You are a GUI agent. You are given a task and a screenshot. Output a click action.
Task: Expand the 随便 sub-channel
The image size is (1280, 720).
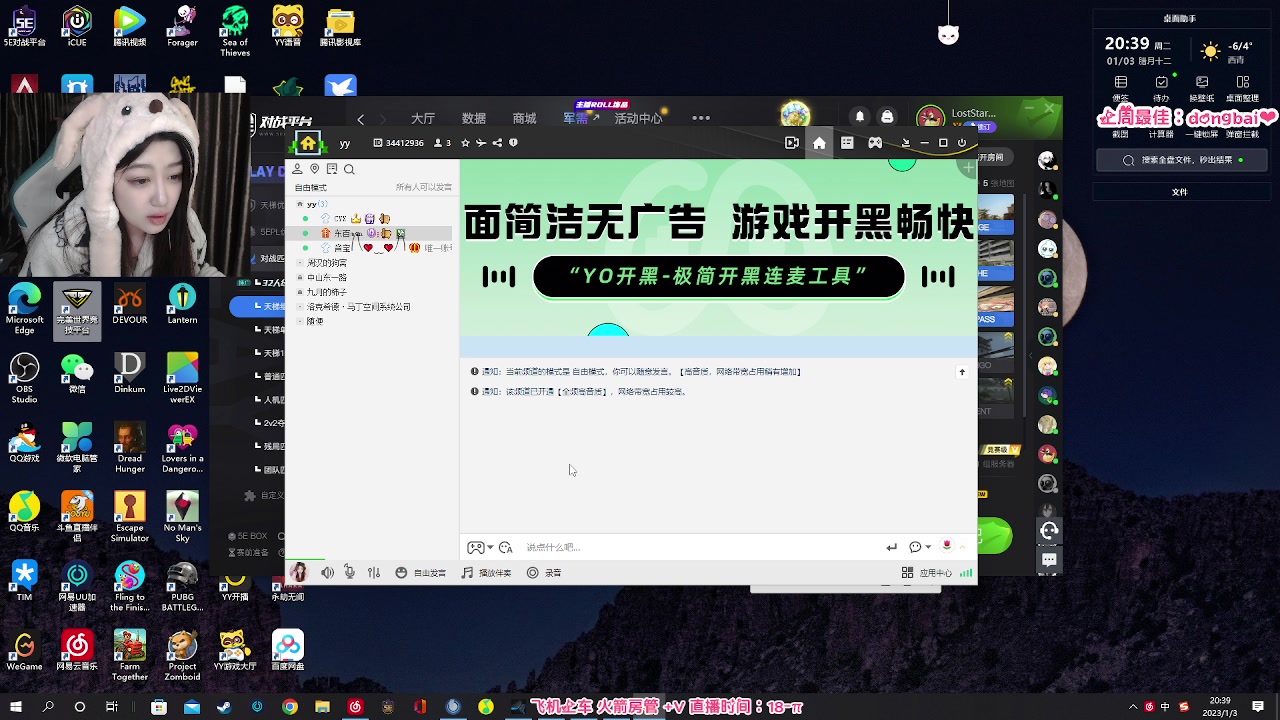pos(300,321)
